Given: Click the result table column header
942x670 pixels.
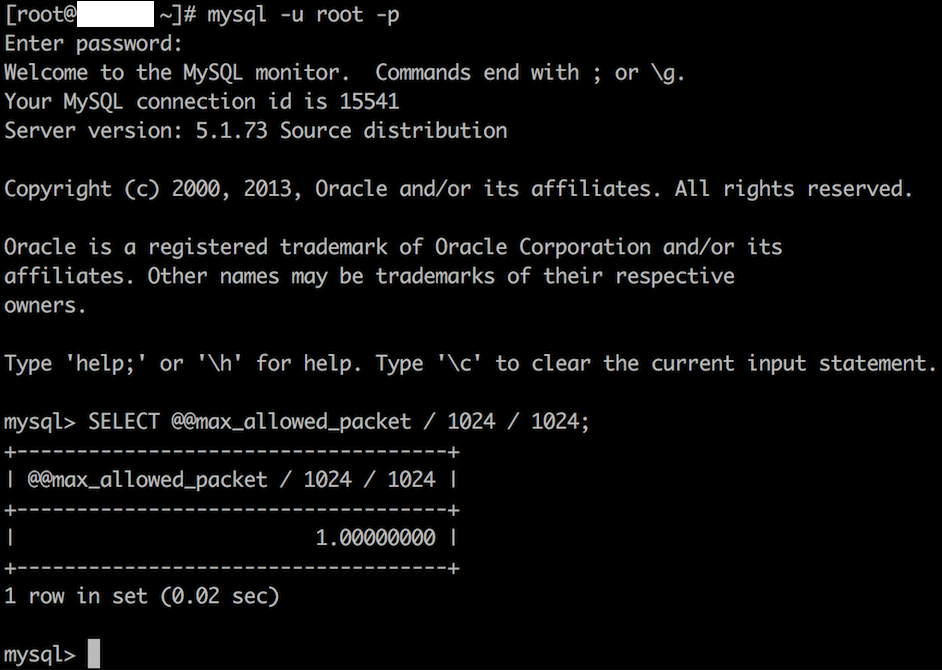Looking at the screenshot, I should [231, 480].
